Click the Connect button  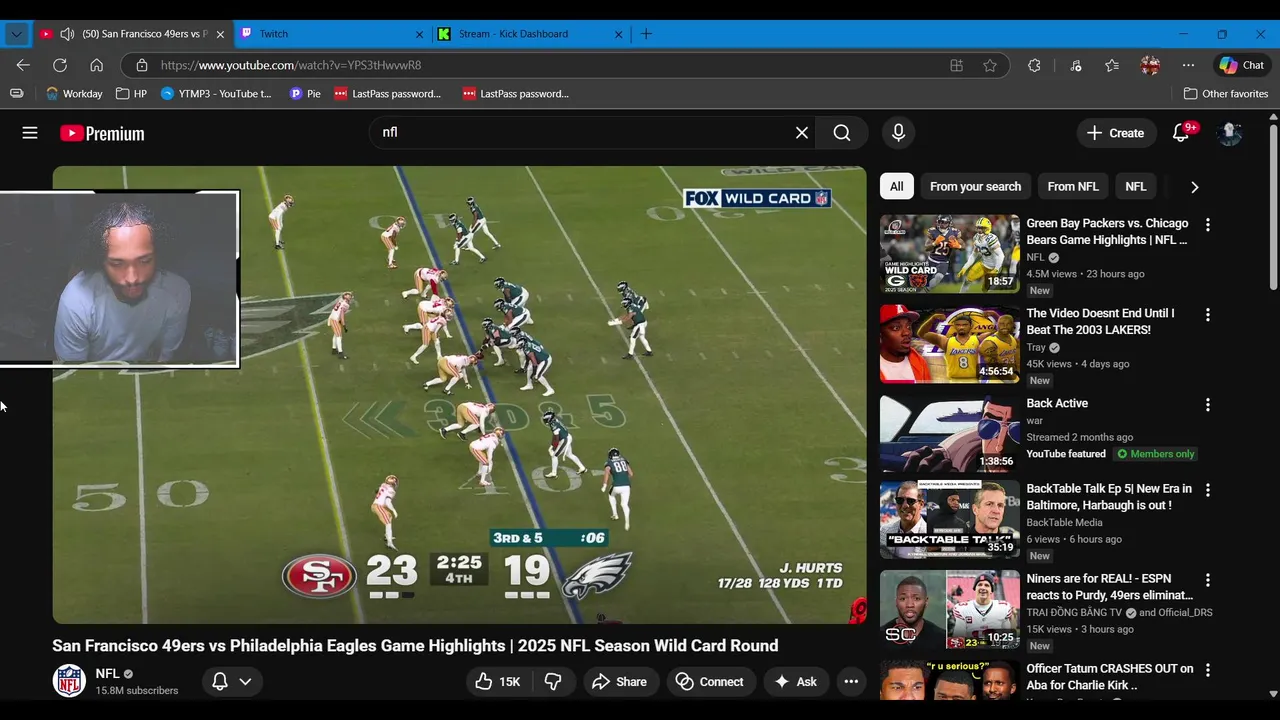[710, 681]
